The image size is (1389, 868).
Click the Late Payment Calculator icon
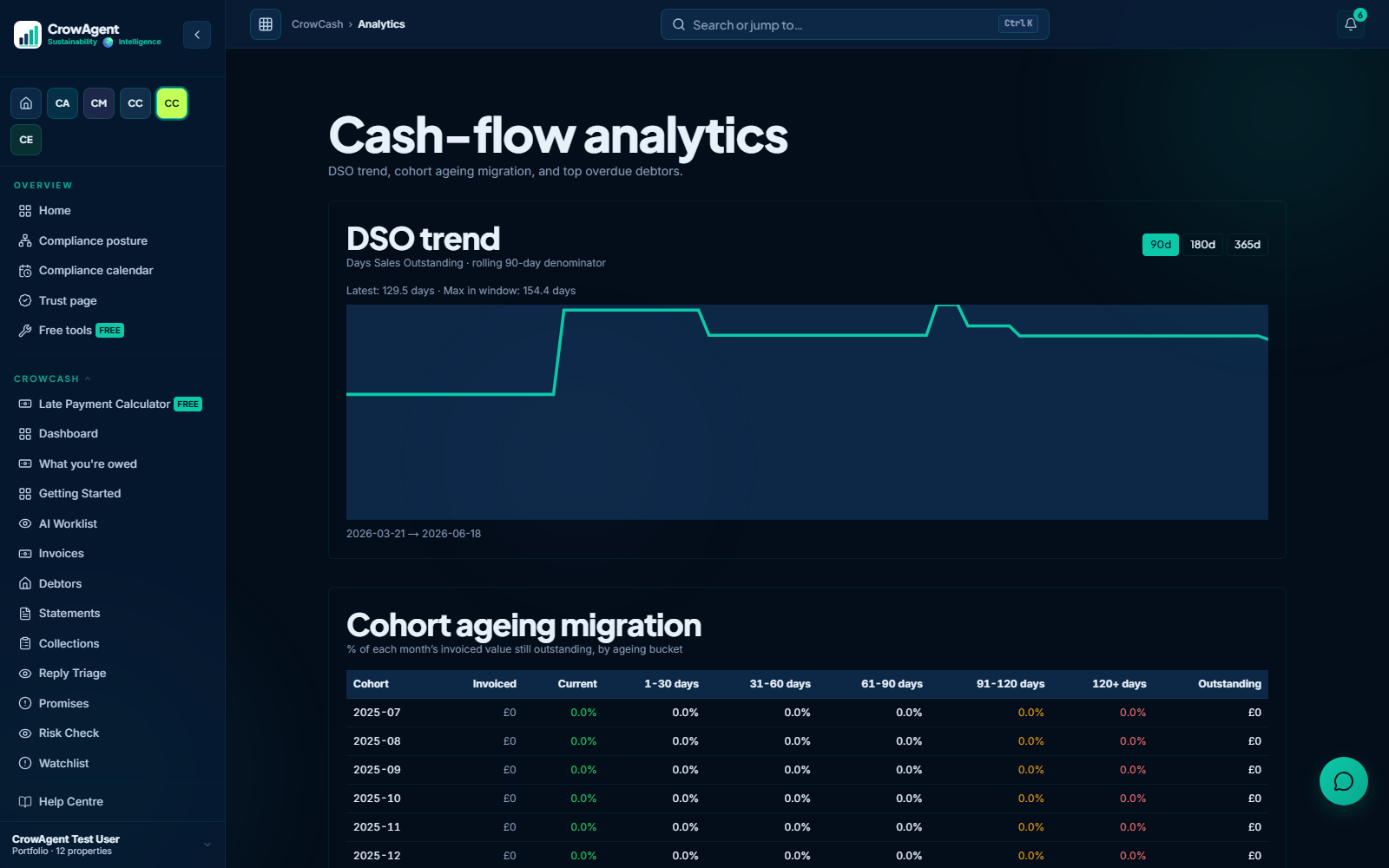pos(25,404)
